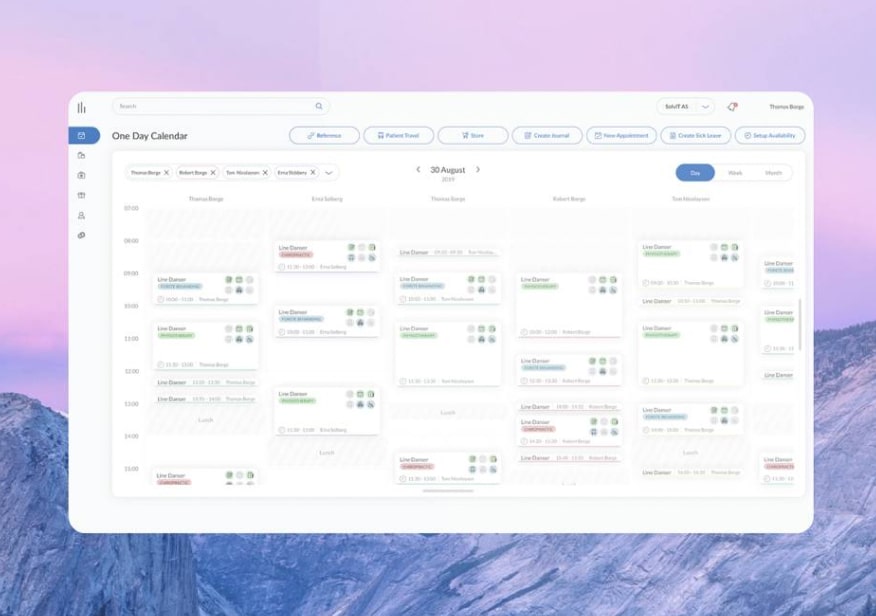
Task: Open Setup Availability
Action: [x=770, y=134]
